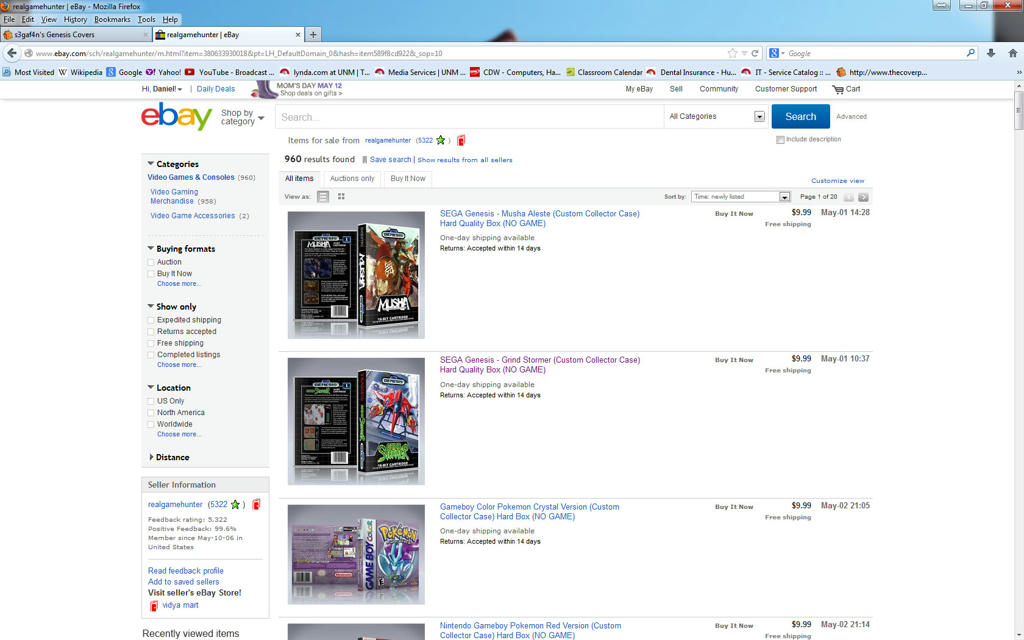The height and width of the screenshot is (640, 1024).
Task: Click the eBay search input field
Action: click(x=469, y=117)
